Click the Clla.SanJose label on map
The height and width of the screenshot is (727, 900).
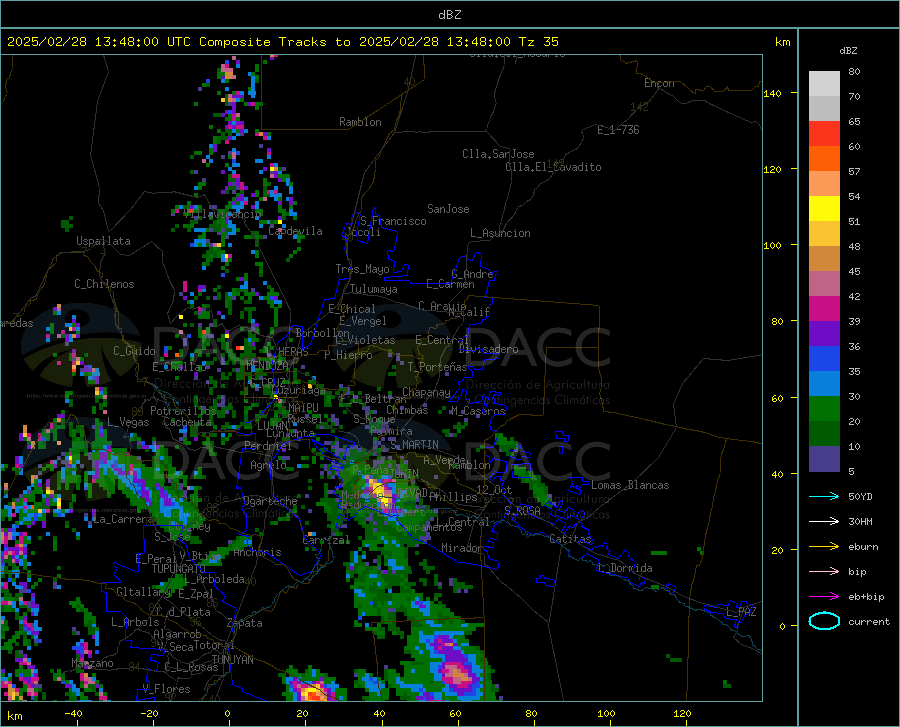pyautogui.click(x=498, y=154)
